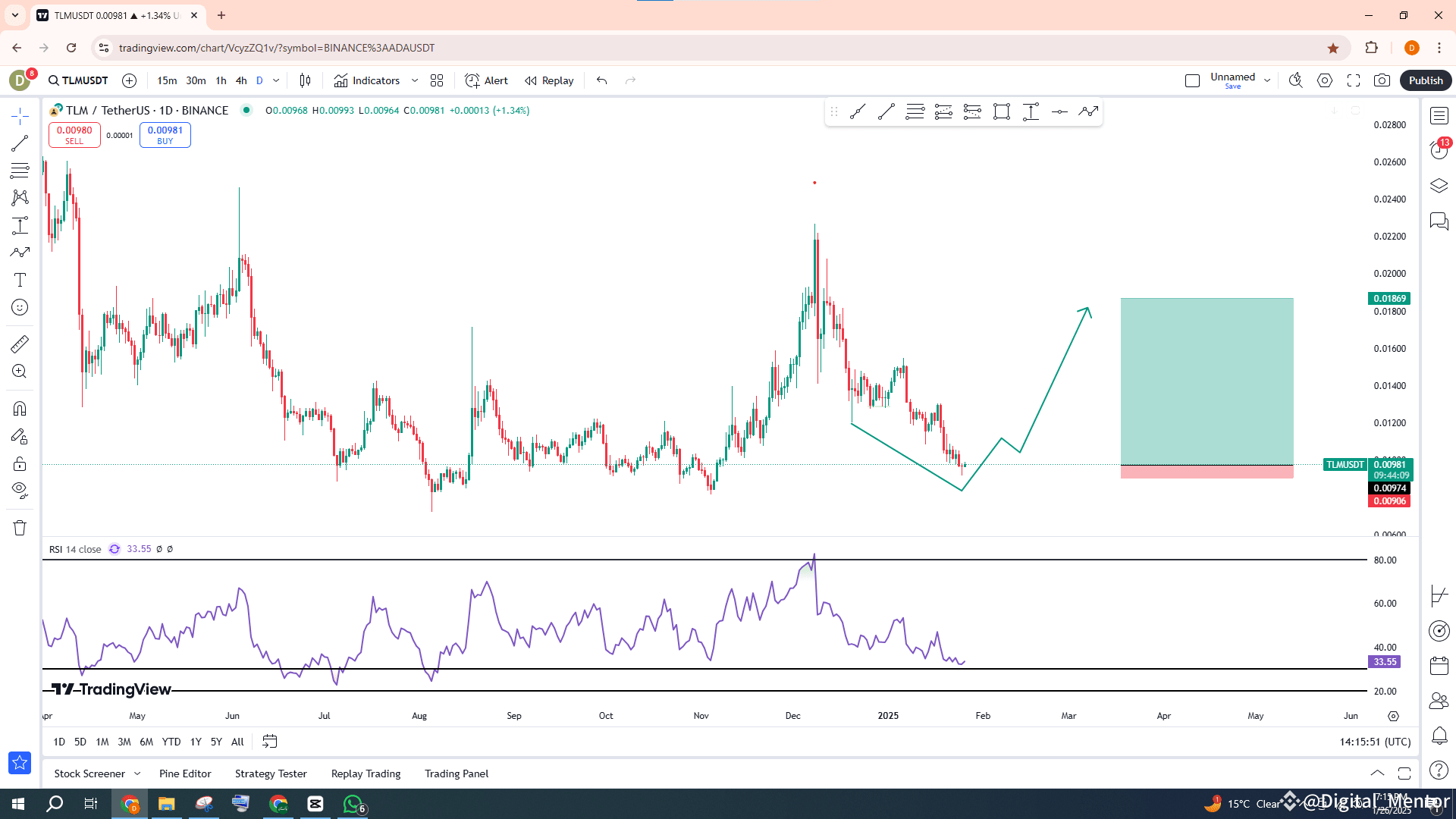Open the alerts clock icon in right sidebar
This screenshot has height=819, width=1456.
click(1439, 149)
